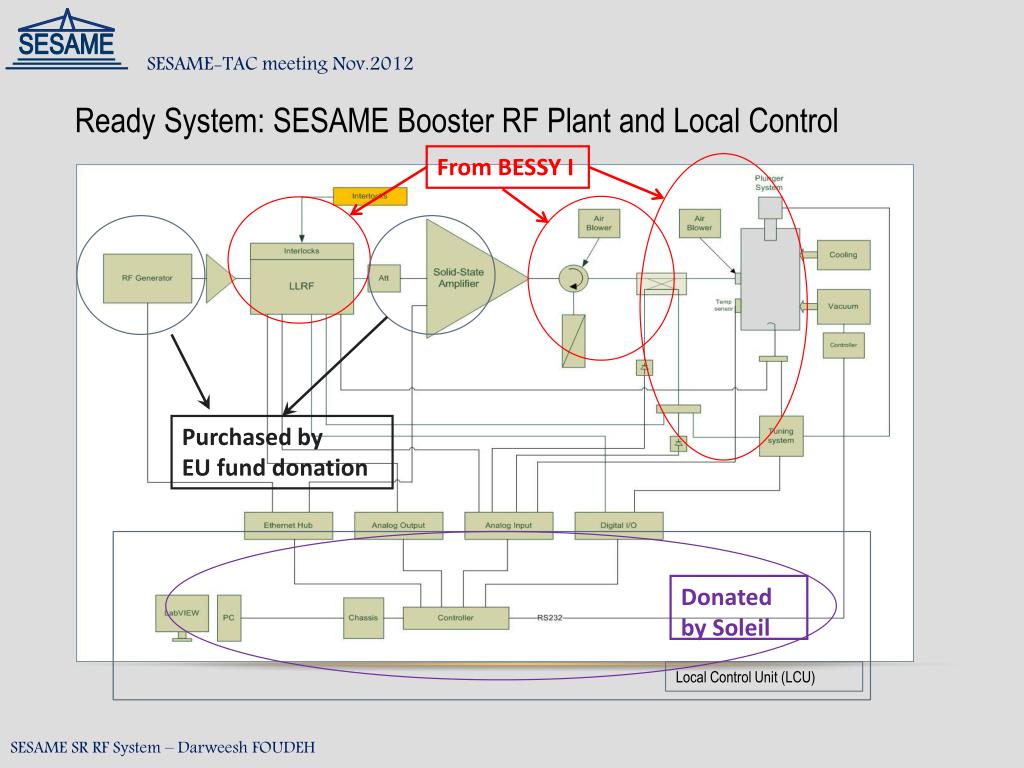Select the 'Purchased by EU fund donation' box

click(282, 452)
